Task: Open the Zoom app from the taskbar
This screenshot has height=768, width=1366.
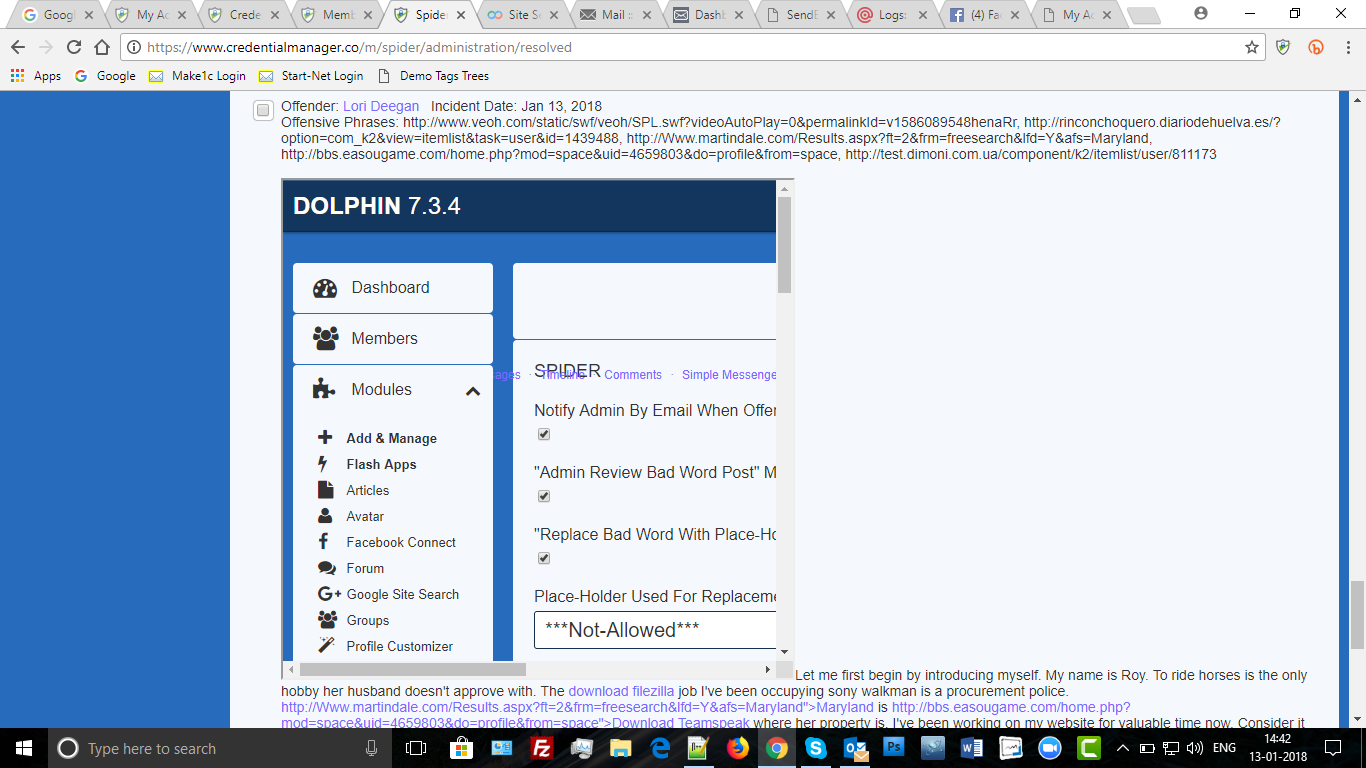Action: (1050, 748)
